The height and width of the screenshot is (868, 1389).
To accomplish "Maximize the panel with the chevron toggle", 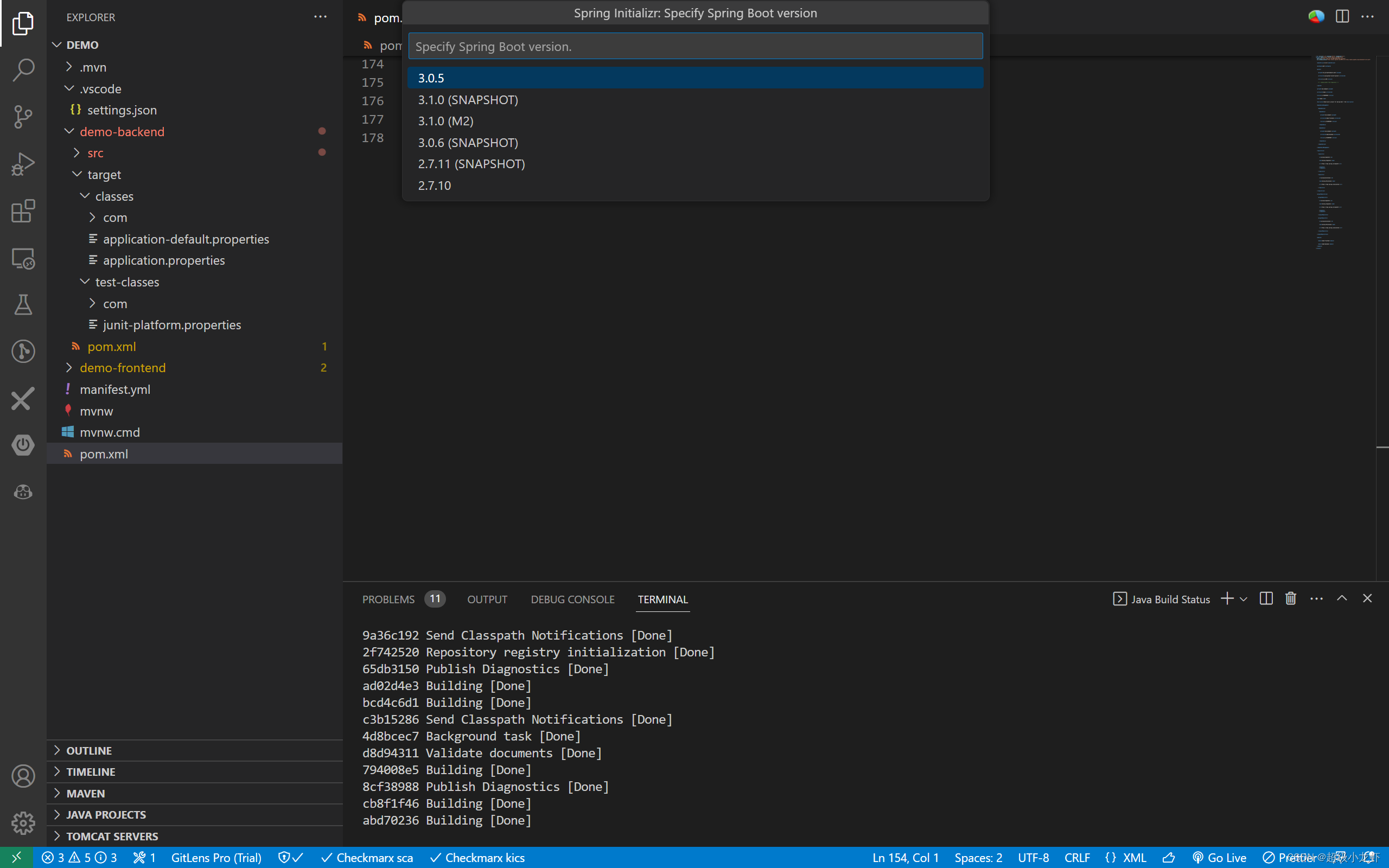I will (x=1342, y=598).
